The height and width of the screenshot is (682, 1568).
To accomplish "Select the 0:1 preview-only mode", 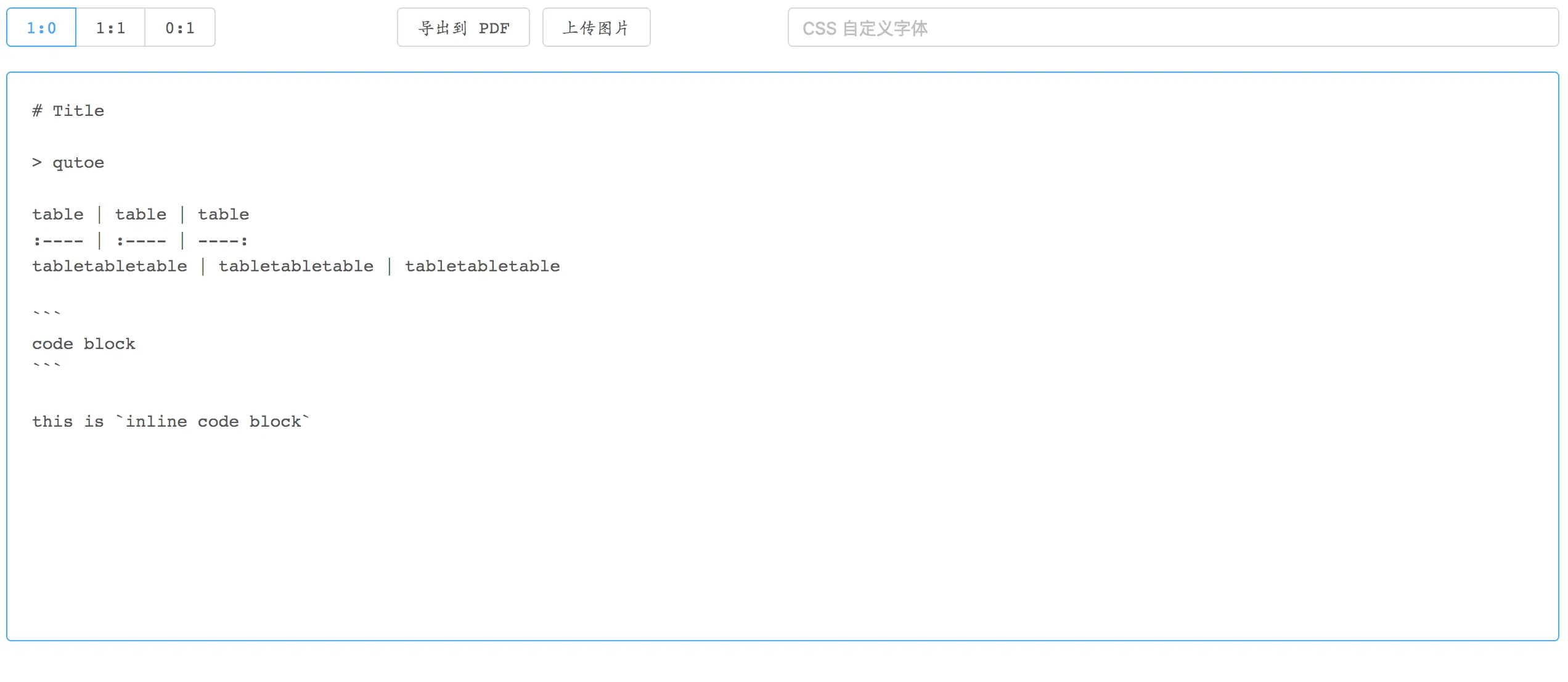I will (x=180, y=27).
